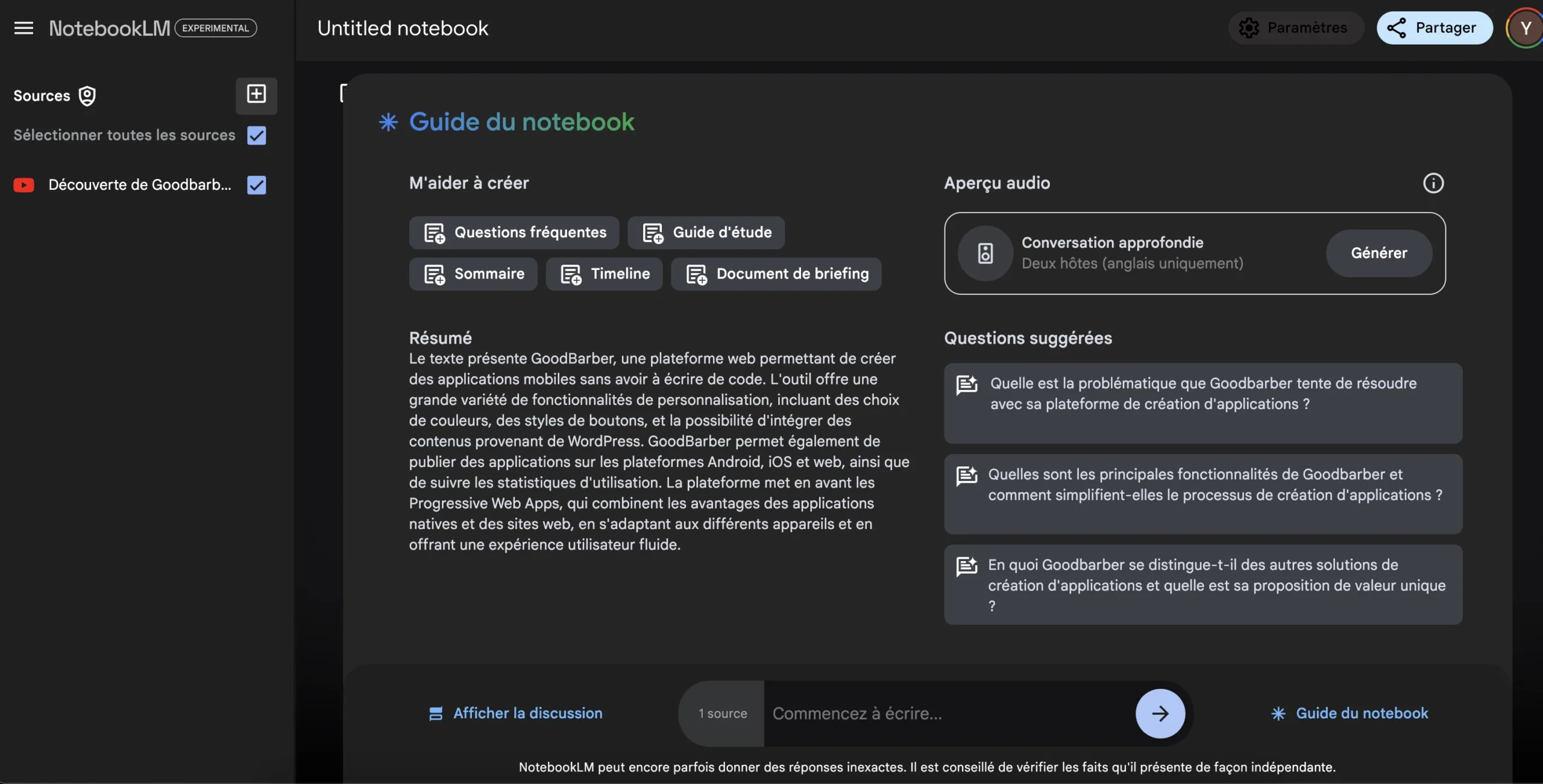Share the notebook with Partager

click(1435, 28)
